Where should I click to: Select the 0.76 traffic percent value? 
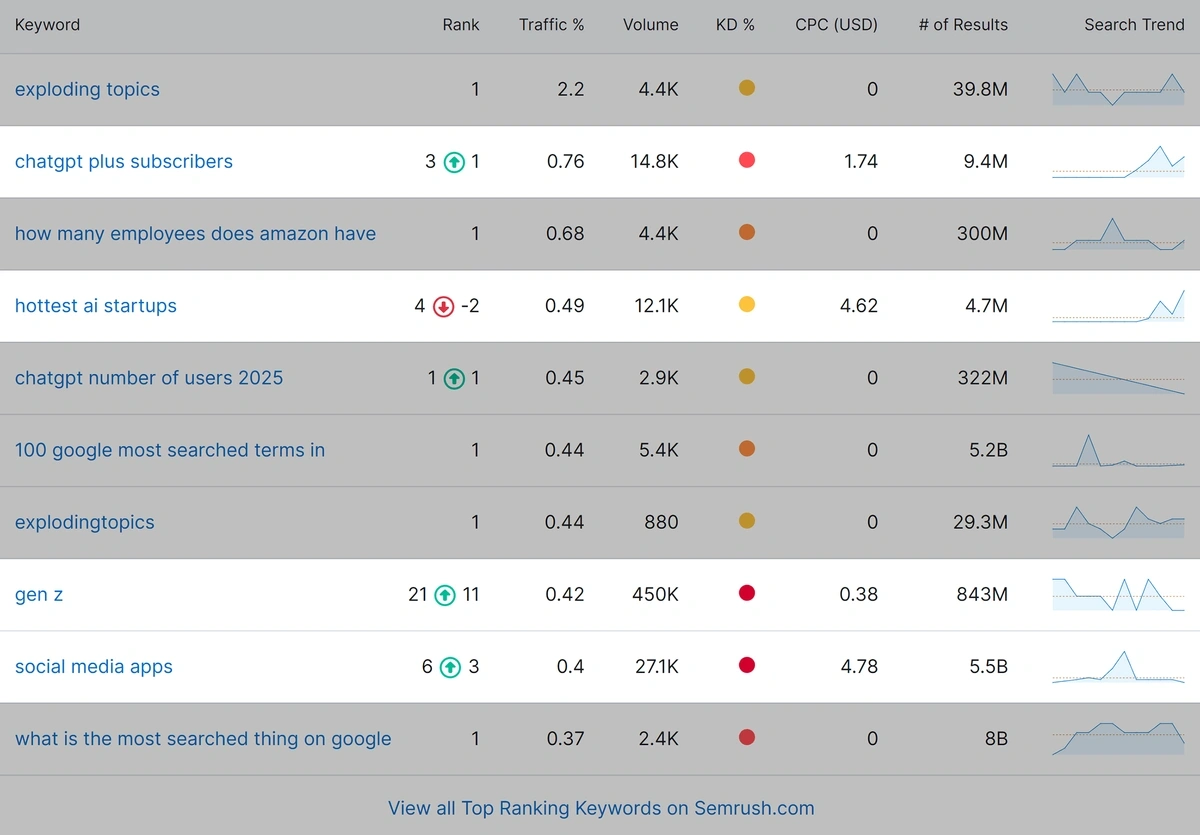pos(566,162)
